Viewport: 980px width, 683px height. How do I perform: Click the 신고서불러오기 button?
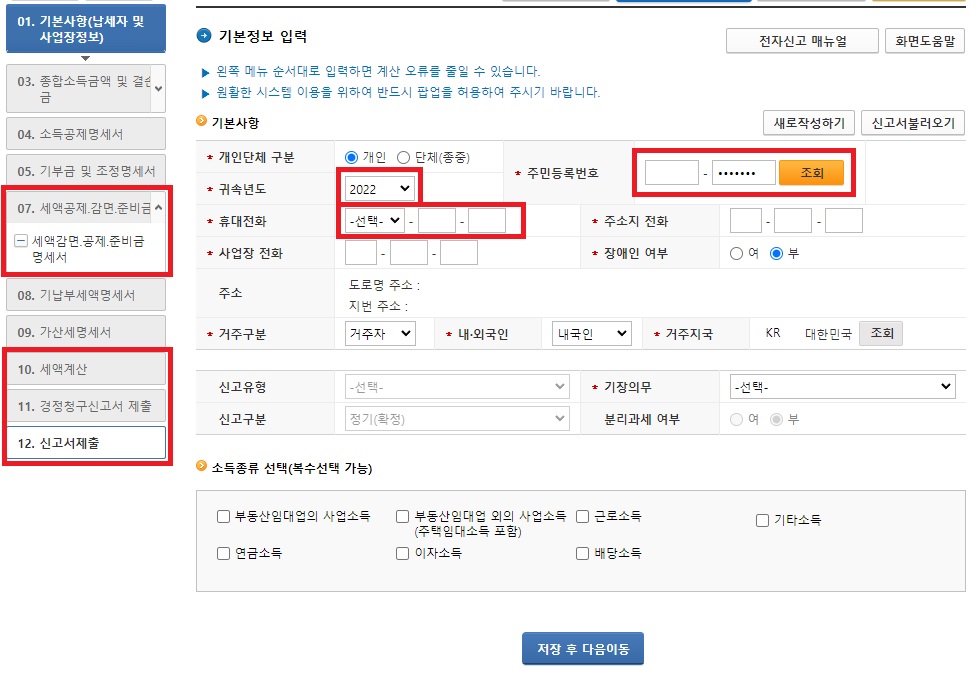[x=913, y=123]
